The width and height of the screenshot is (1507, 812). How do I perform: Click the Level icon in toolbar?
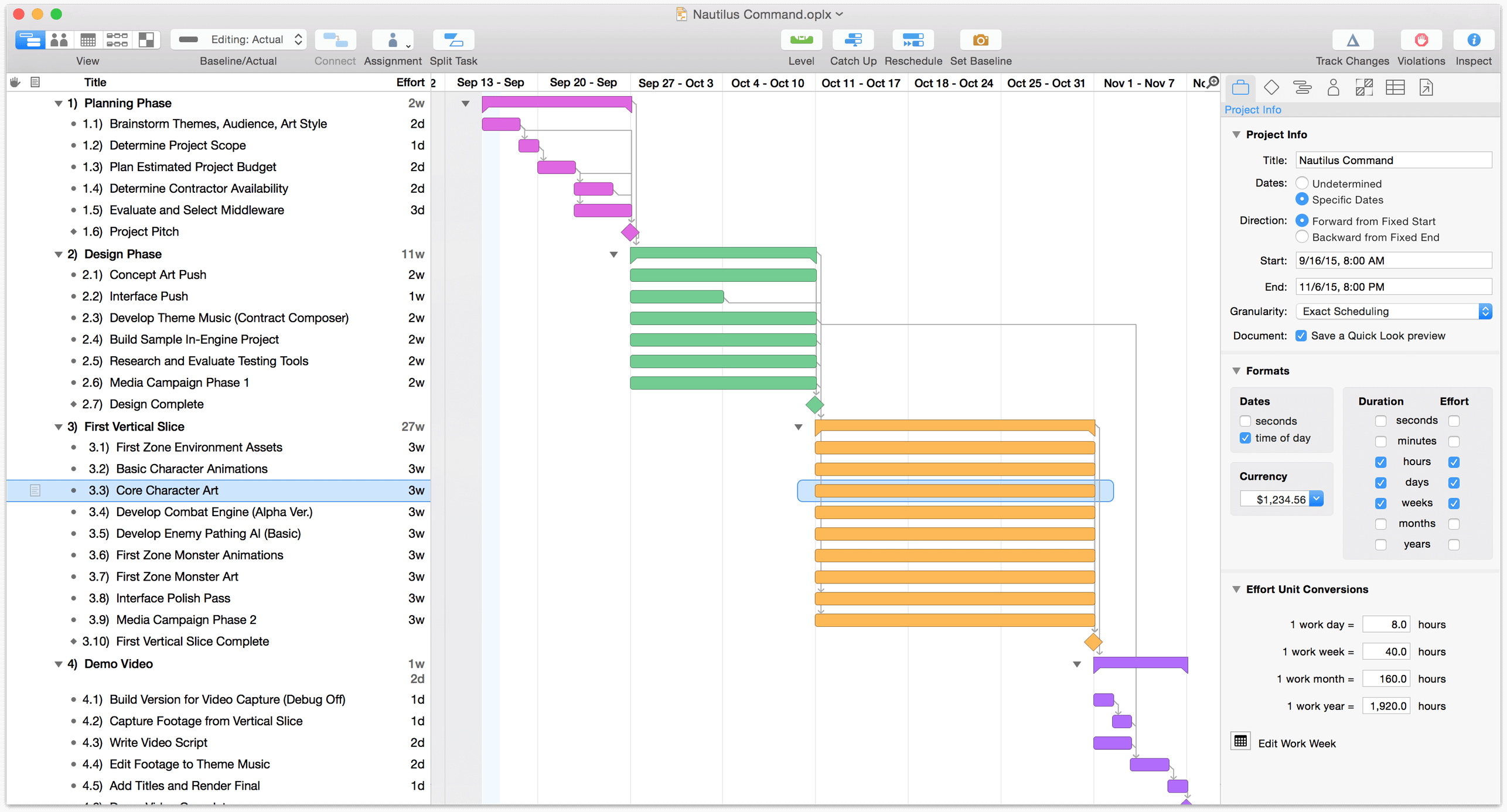coord(800,40)
